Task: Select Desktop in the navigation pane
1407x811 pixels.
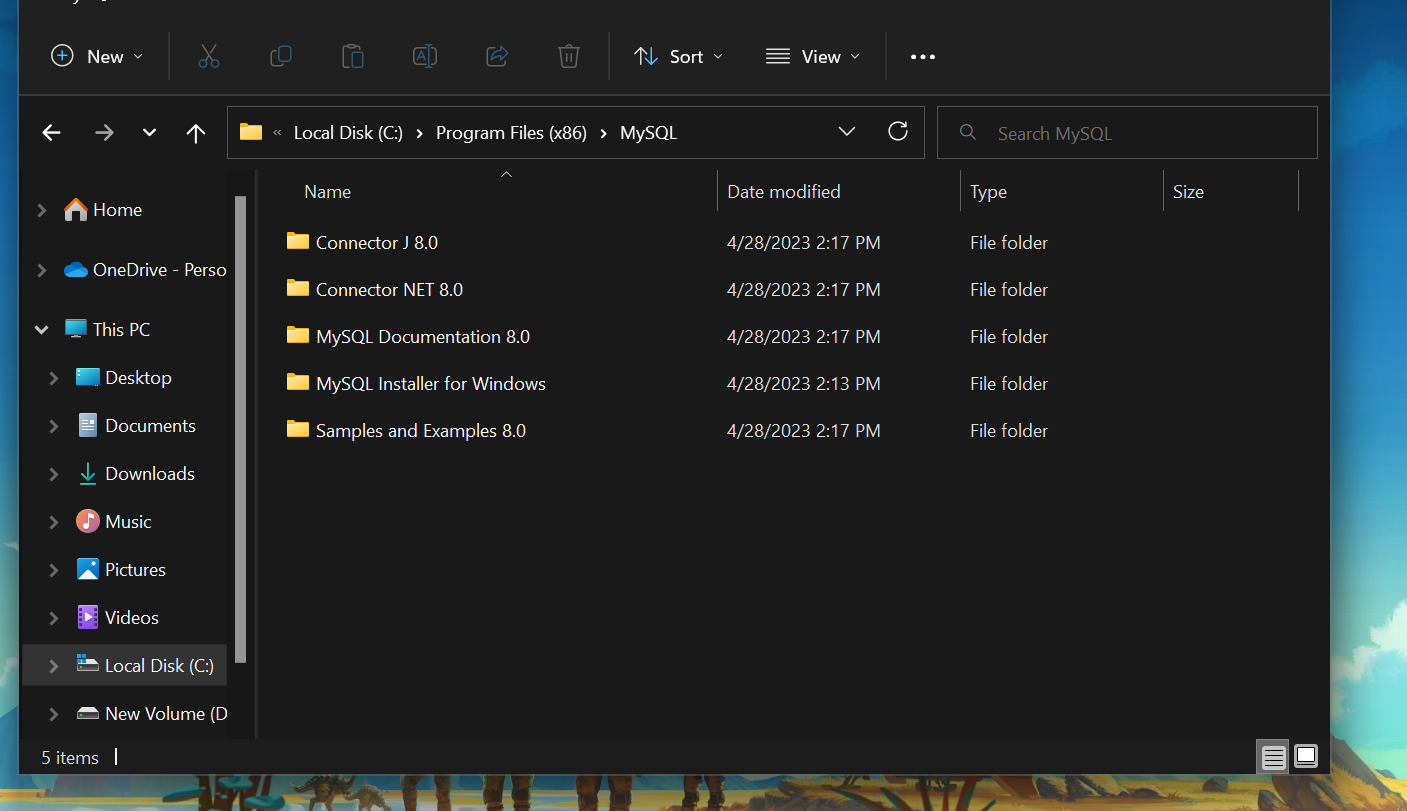Action: [x=138, y=378]
